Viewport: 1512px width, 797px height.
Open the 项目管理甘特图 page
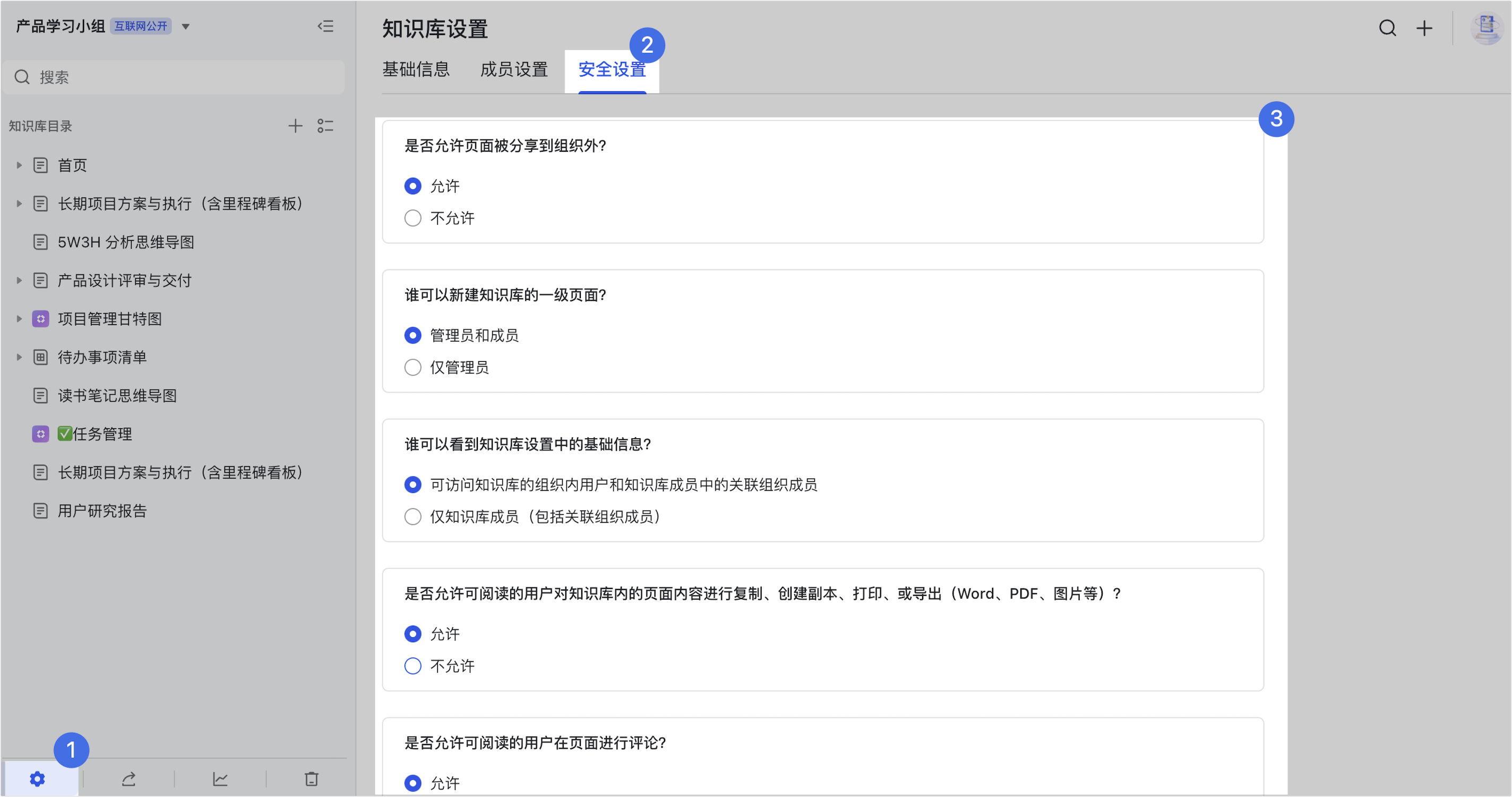[110, 319]
